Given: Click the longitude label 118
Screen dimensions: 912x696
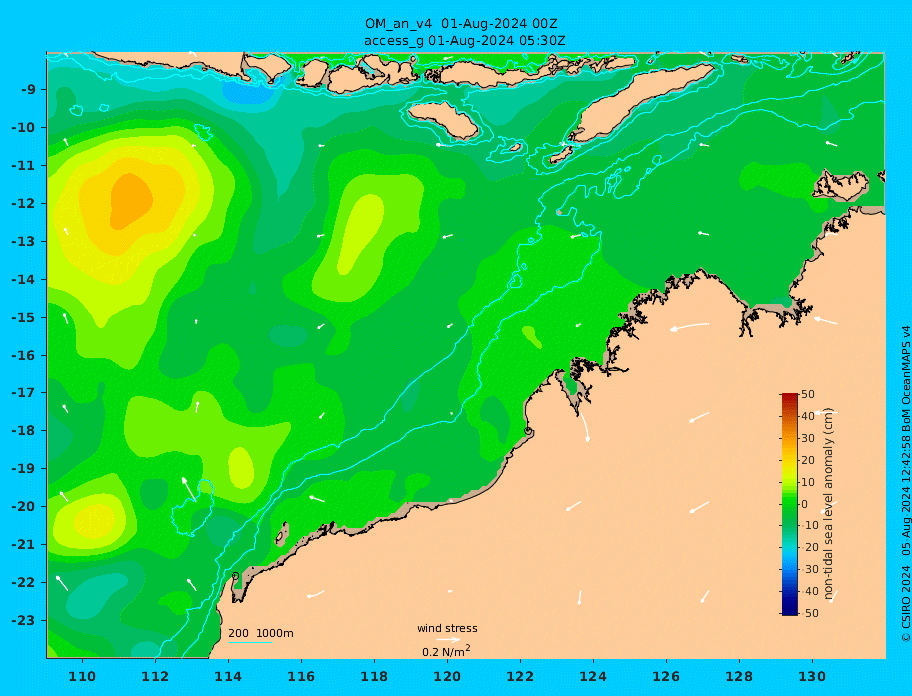Looking at the screenshot, I should (374, 676).
